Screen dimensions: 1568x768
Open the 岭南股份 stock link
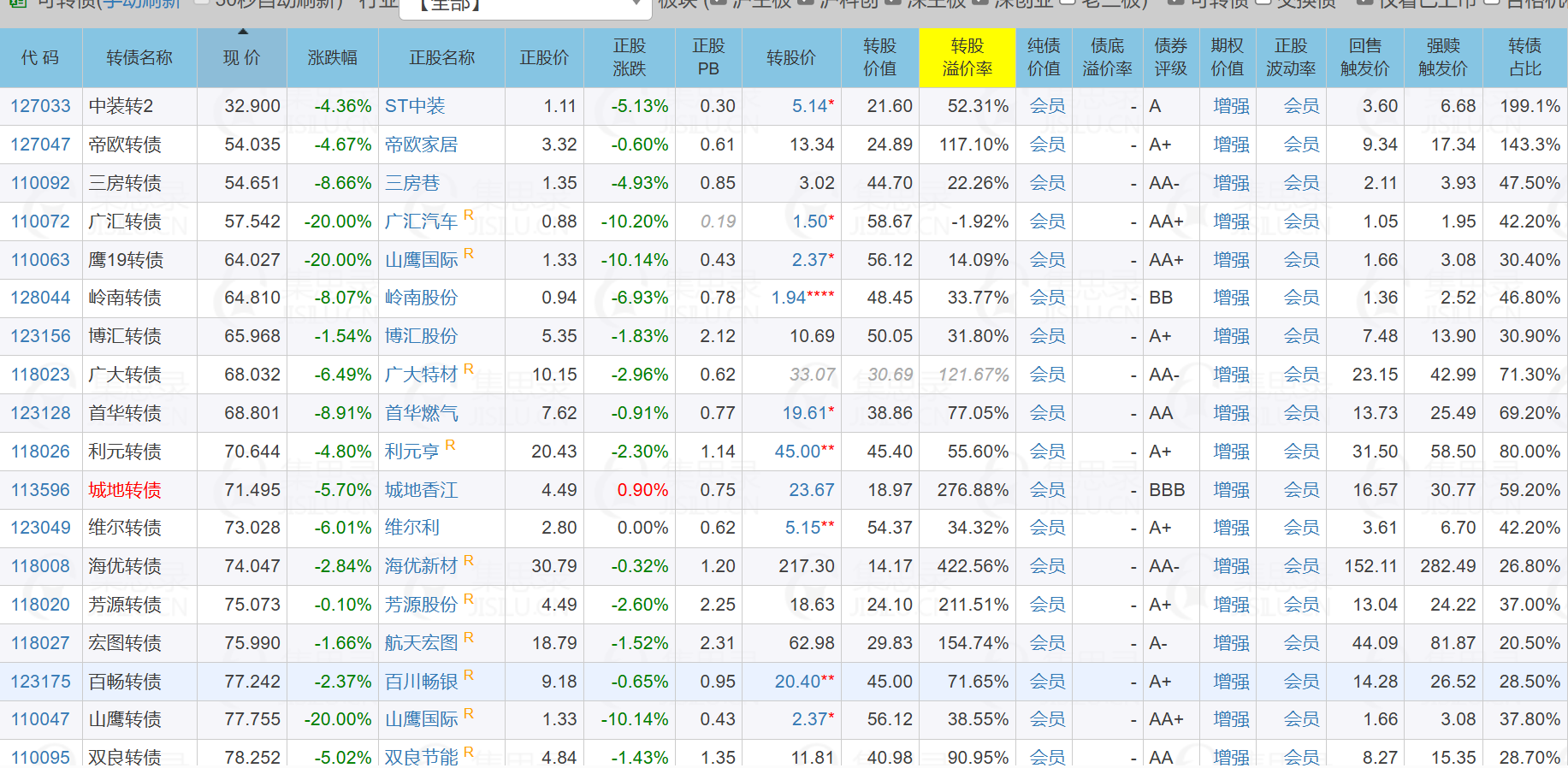(421, 298)
